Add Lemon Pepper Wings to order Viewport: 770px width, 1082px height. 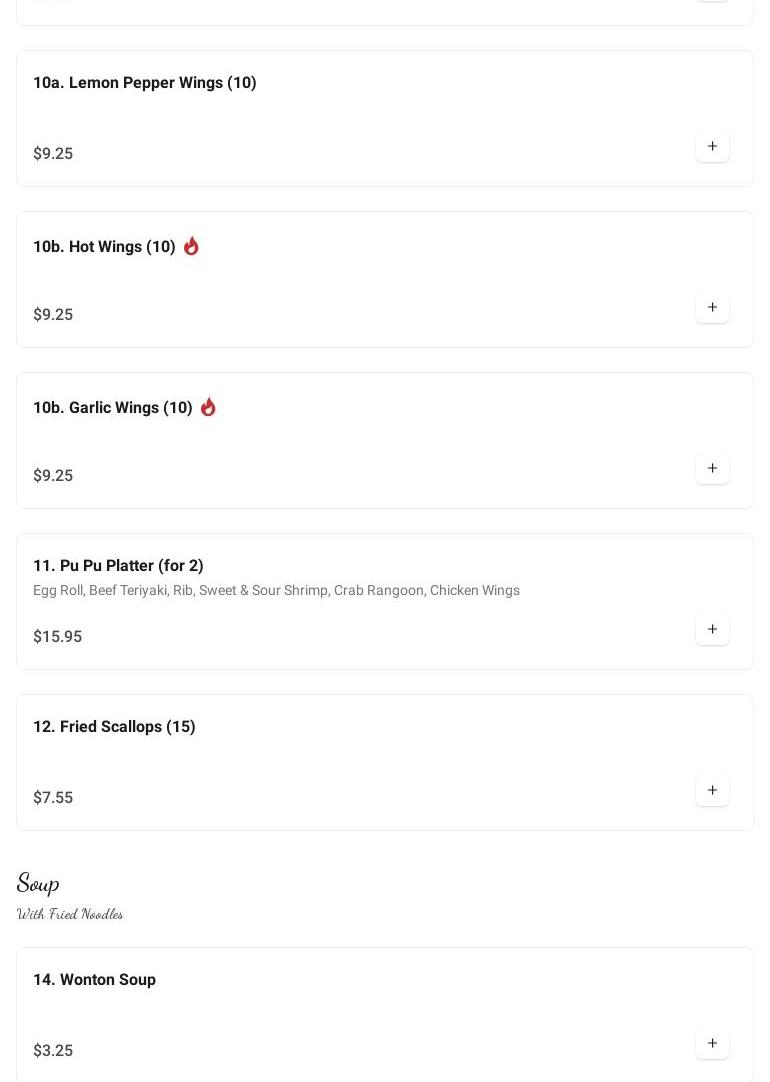click(712, 147)
